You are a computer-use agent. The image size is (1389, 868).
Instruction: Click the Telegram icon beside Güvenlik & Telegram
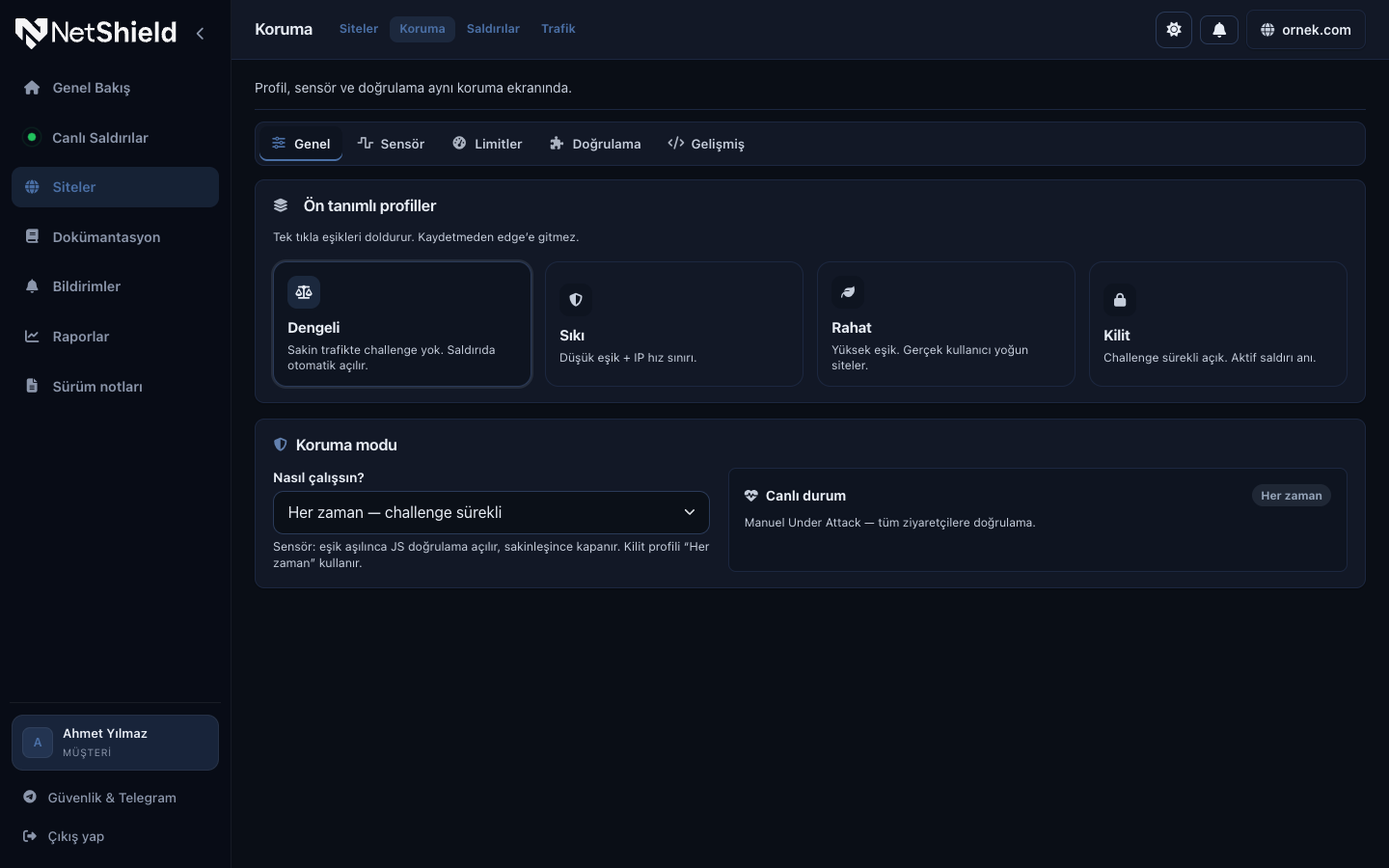(x=30, y=797)
